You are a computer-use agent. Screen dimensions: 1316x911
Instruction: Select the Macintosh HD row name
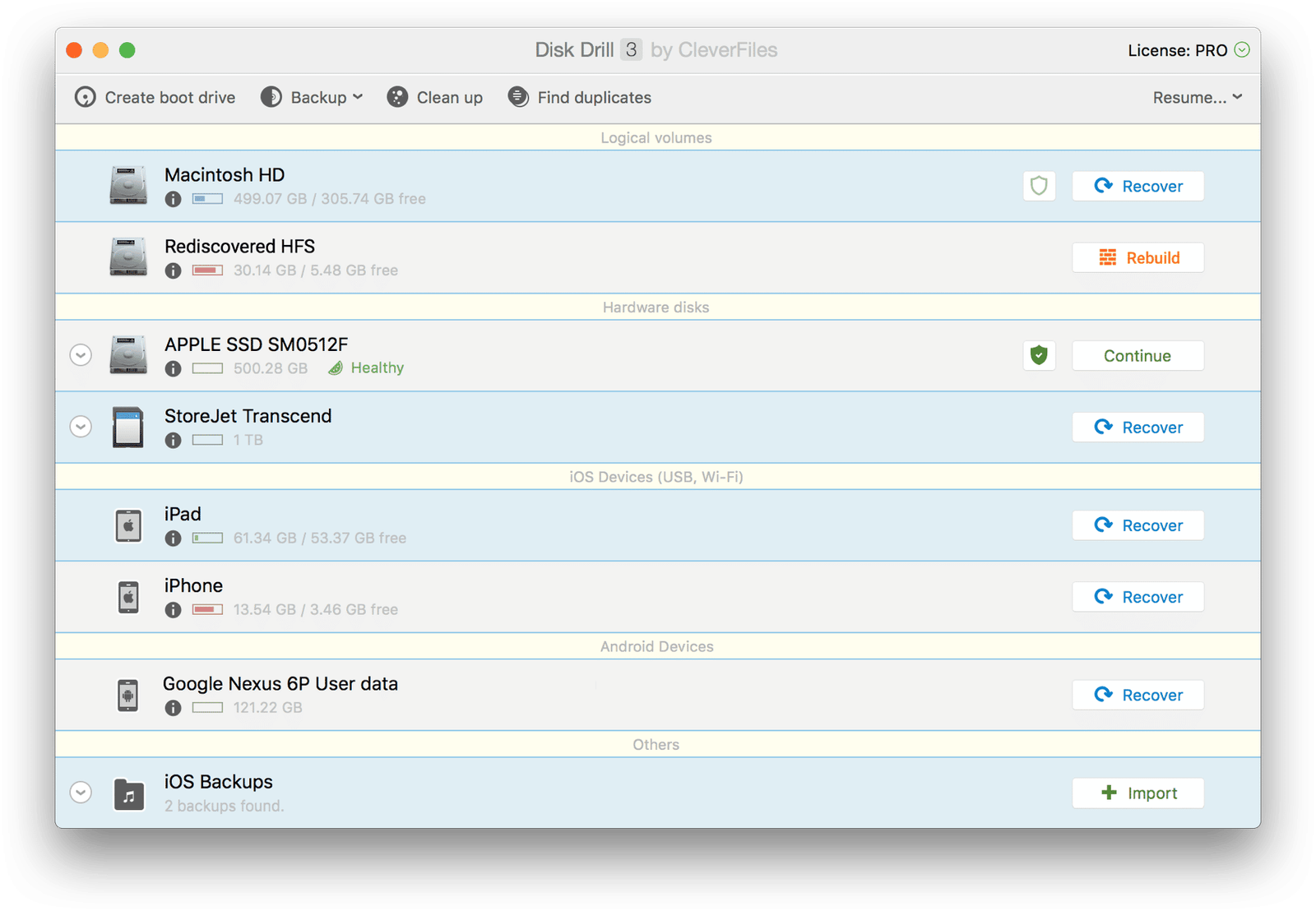click(x=225, y=174)
